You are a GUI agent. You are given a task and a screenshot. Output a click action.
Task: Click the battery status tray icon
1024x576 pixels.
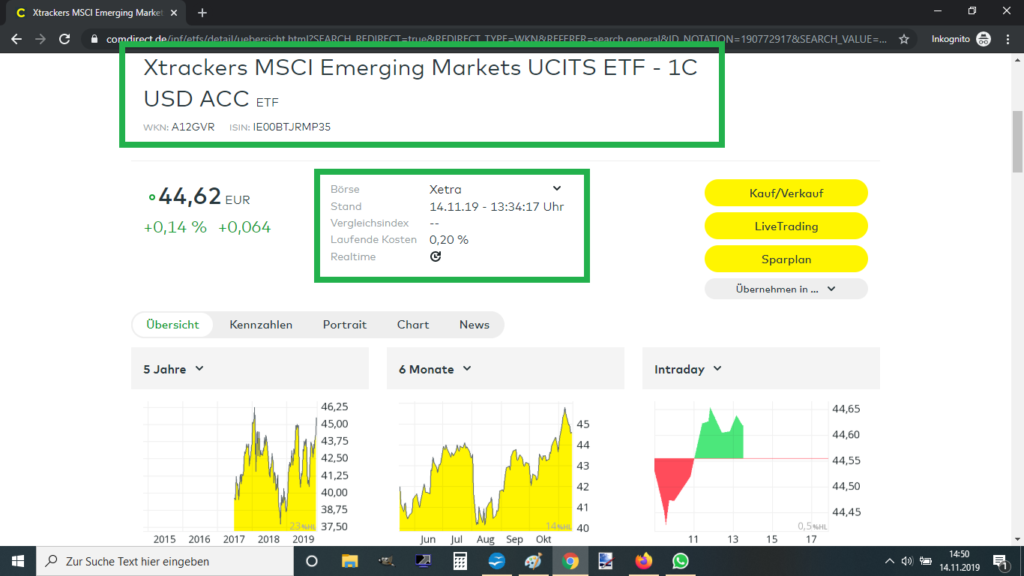pos(925,561)
